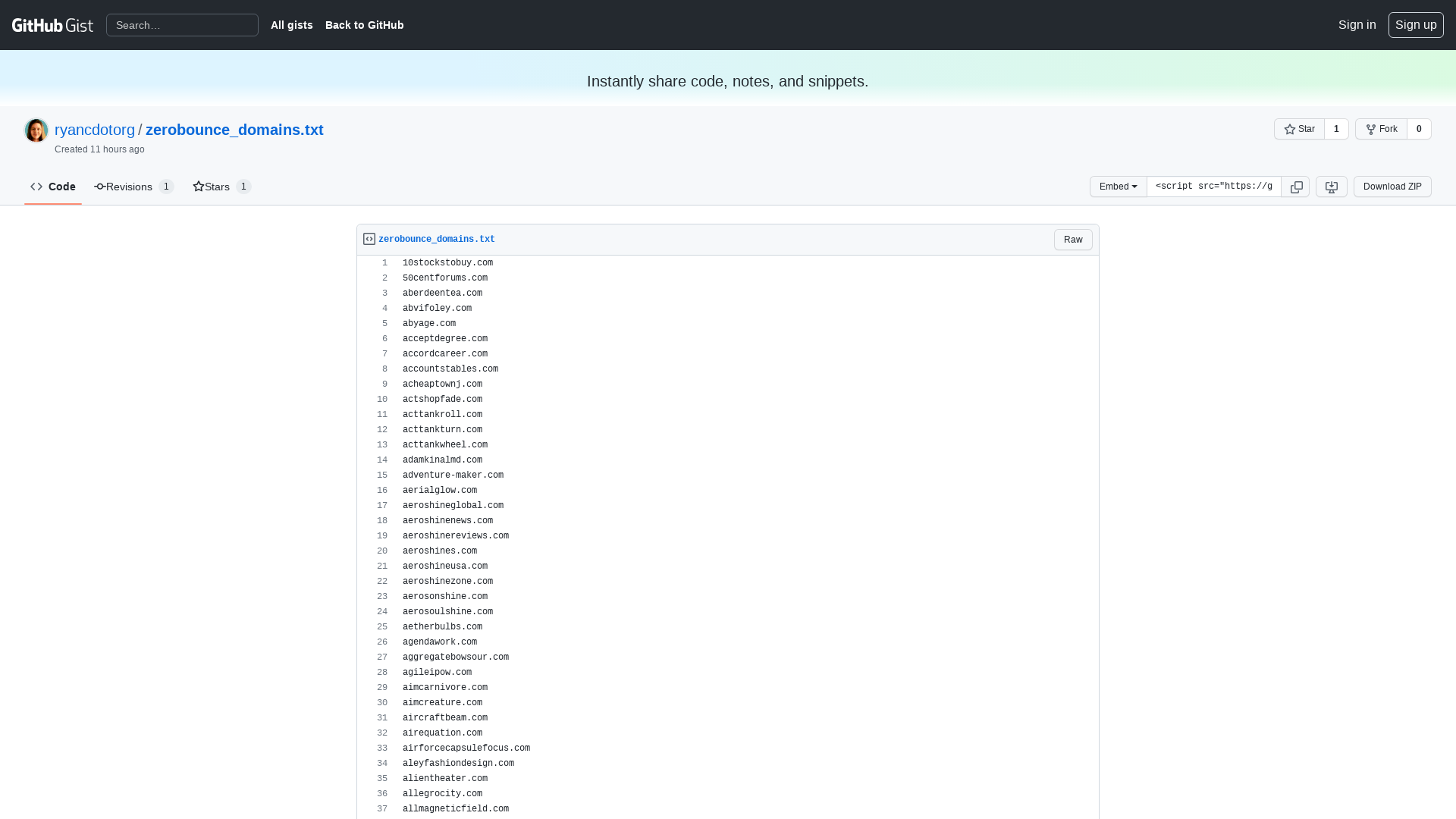
Task: View the raw zerobounce_domains.txt file
Action: click(1072, 239)
